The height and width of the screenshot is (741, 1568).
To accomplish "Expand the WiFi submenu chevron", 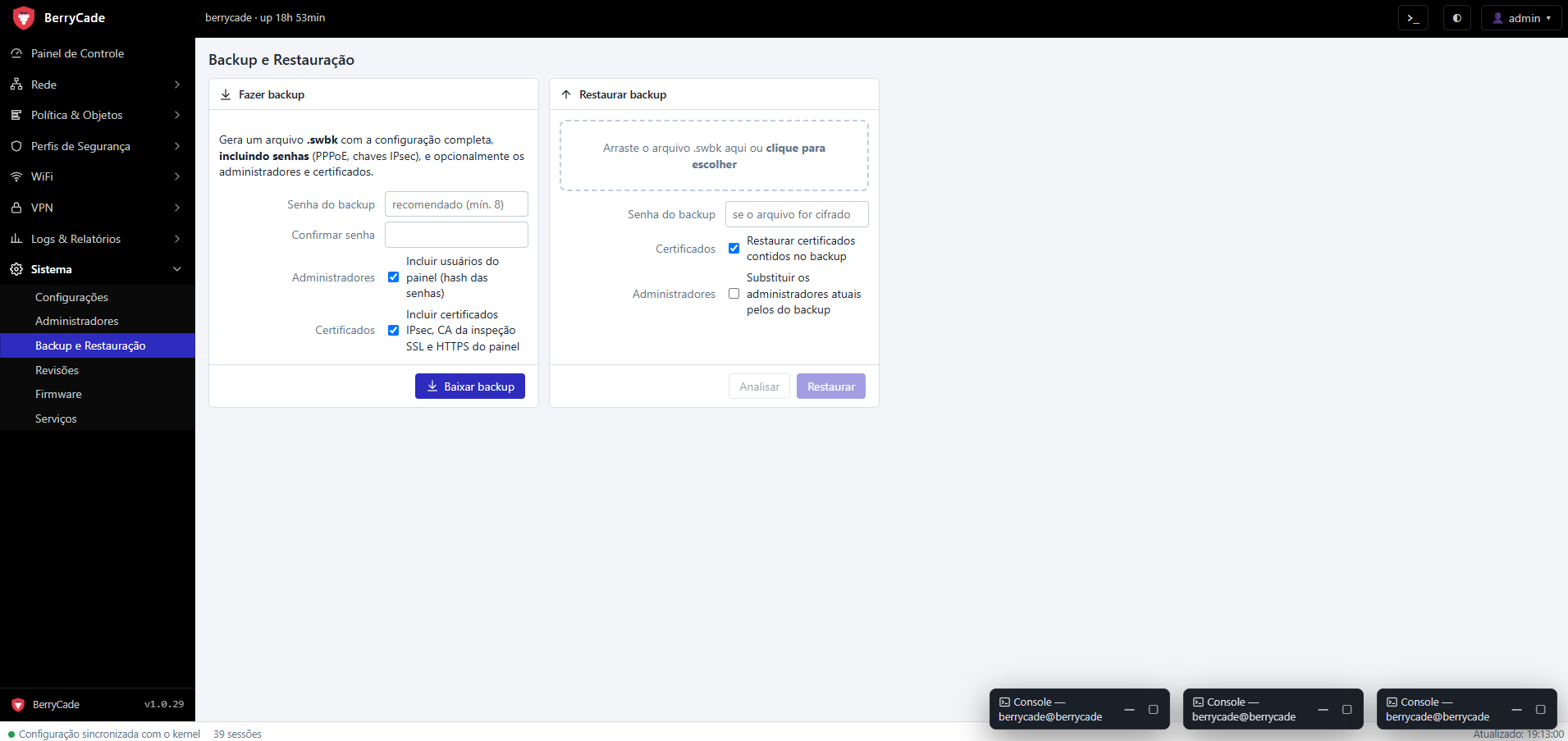I will point(177,176).
